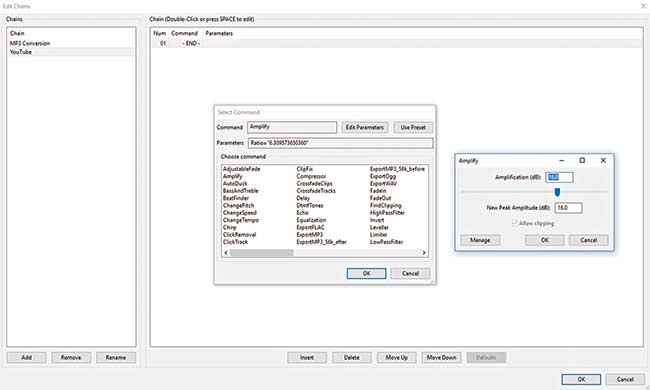650x390 pixels.
Task: Select FindClipping in the command list
Action: (386, 205)
